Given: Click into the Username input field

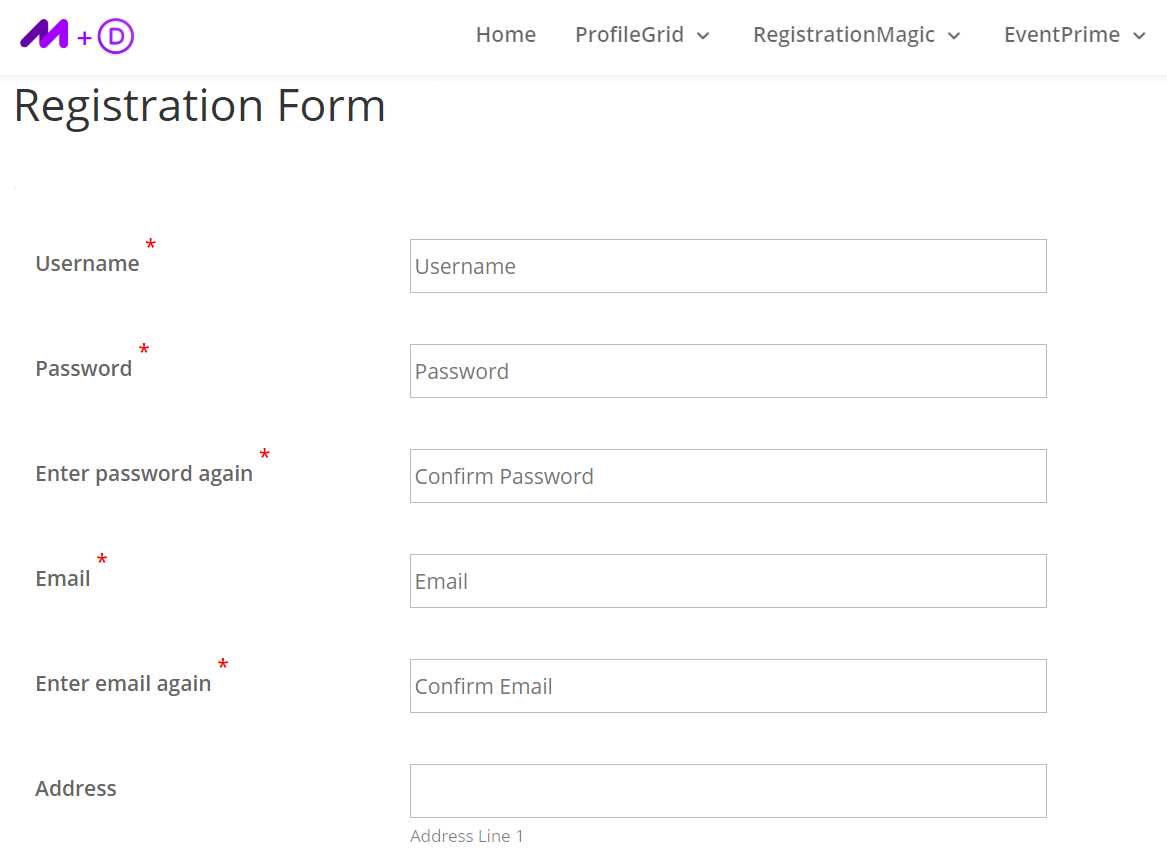Looking at the screenshot, I should (x=728, y=266).
